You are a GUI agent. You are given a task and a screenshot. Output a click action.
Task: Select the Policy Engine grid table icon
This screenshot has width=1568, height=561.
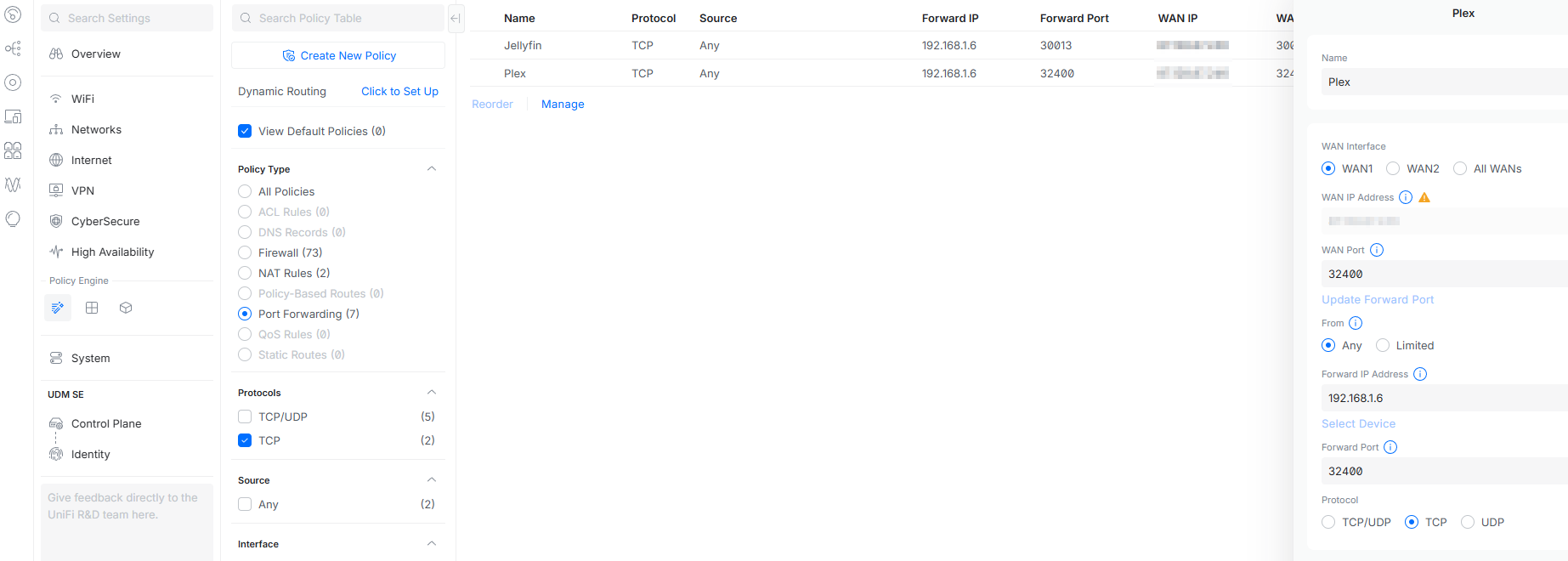click(x=92, y=308)
